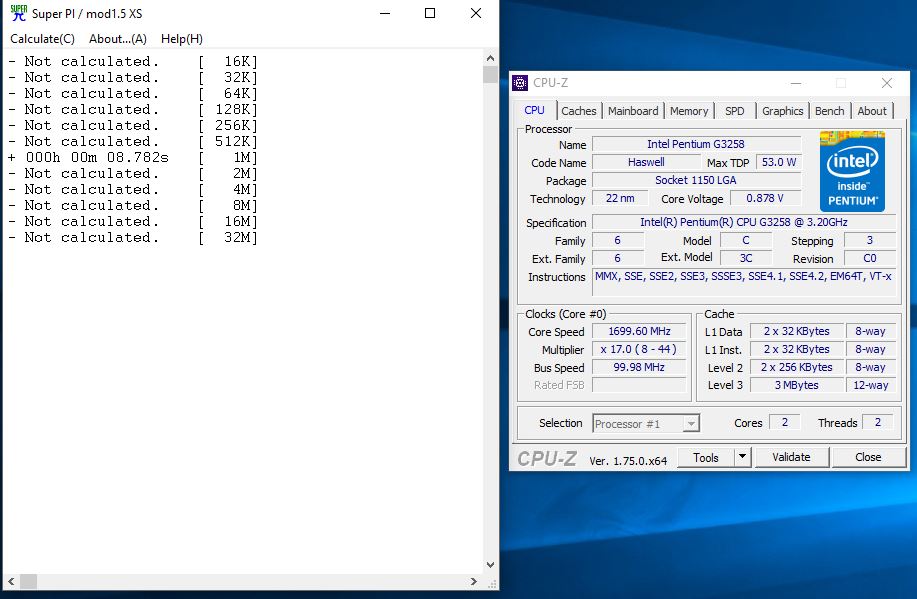Screen dimensions: 917x599
Task: Click the Package value 'Socket 1150 LGA'
Action: 696,180
